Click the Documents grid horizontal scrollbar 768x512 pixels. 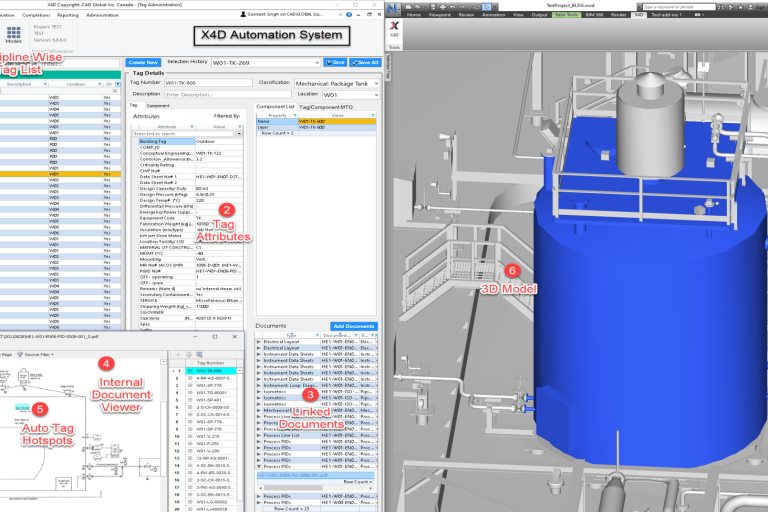tap(314, 488)
